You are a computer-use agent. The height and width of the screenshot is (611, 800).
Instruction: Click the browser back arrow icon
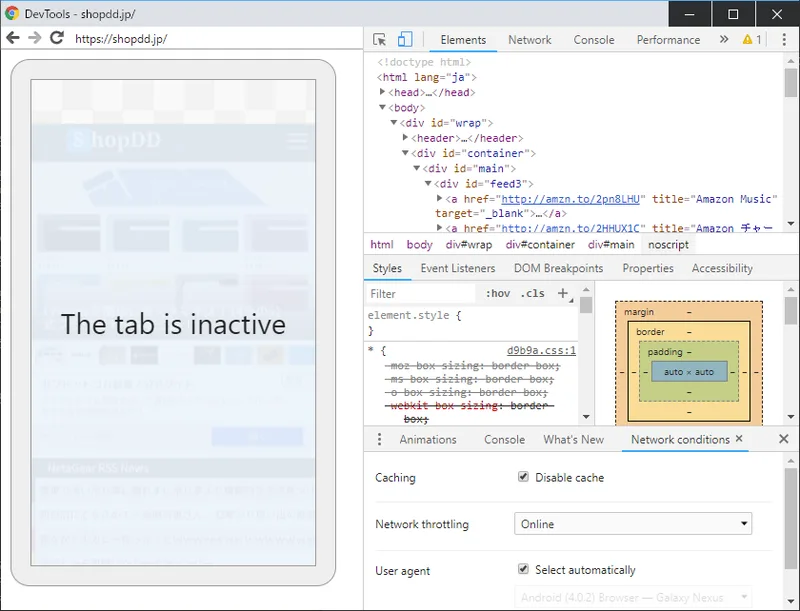(x=13, y=37)
